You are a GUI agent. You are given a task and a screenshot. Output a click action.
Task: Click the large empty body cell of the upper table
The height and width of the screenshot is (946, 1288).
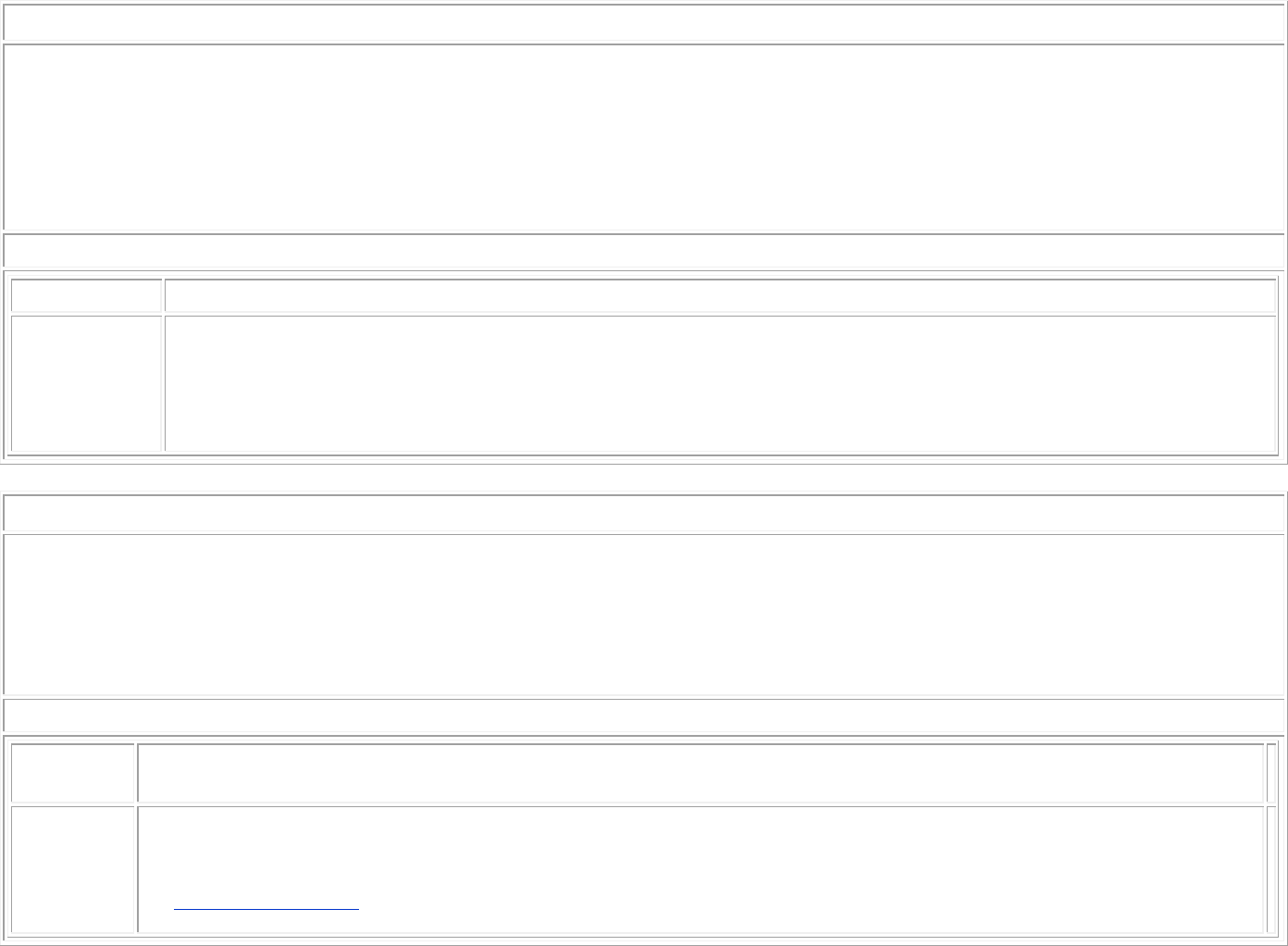click(643, 137)
